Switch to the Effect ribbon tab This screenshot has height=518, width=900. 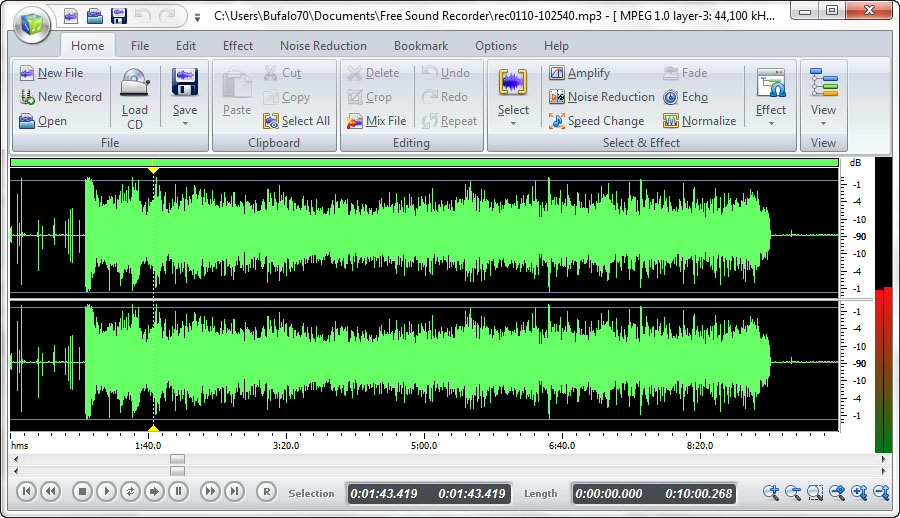(238, 46)
